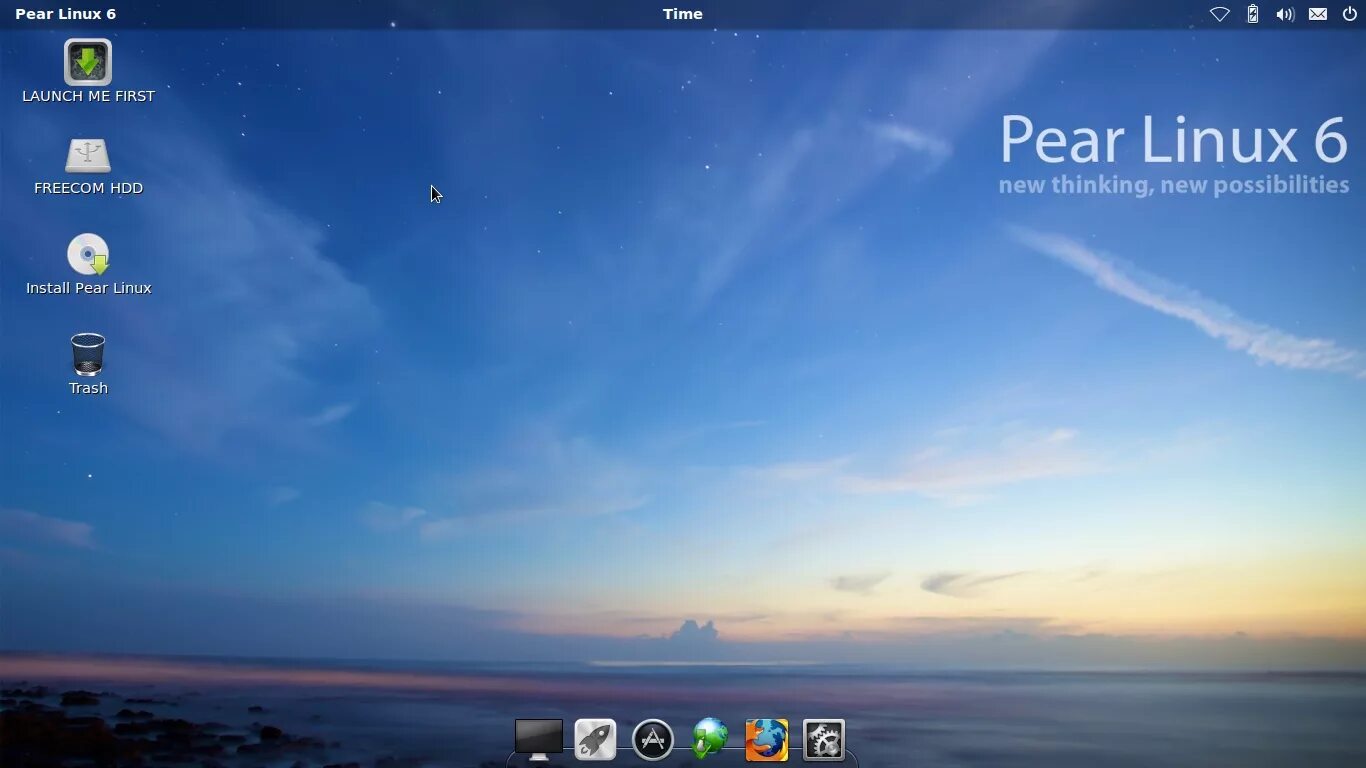Open the mail envelope indicator
The image size is (1366, 768).
1318,14
